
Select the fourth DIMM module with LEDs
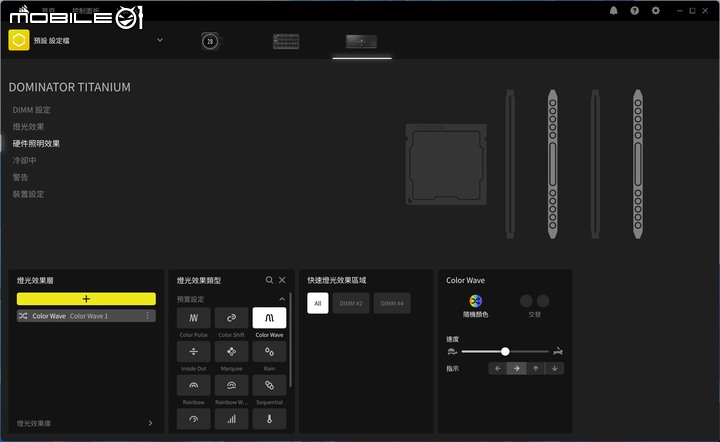[x=638, y=164]
